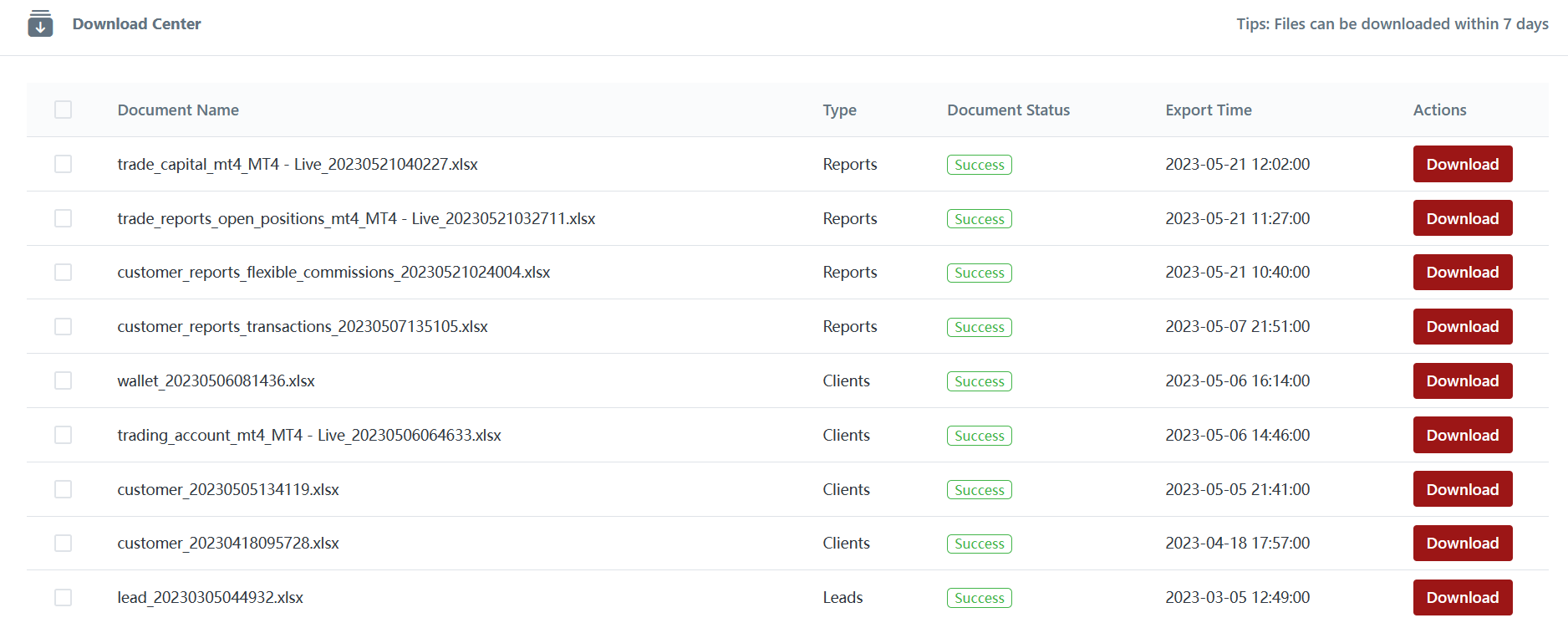Toggle the select-all header checkbox
The width and height of the screenshot is (1568, 623).
63,110
